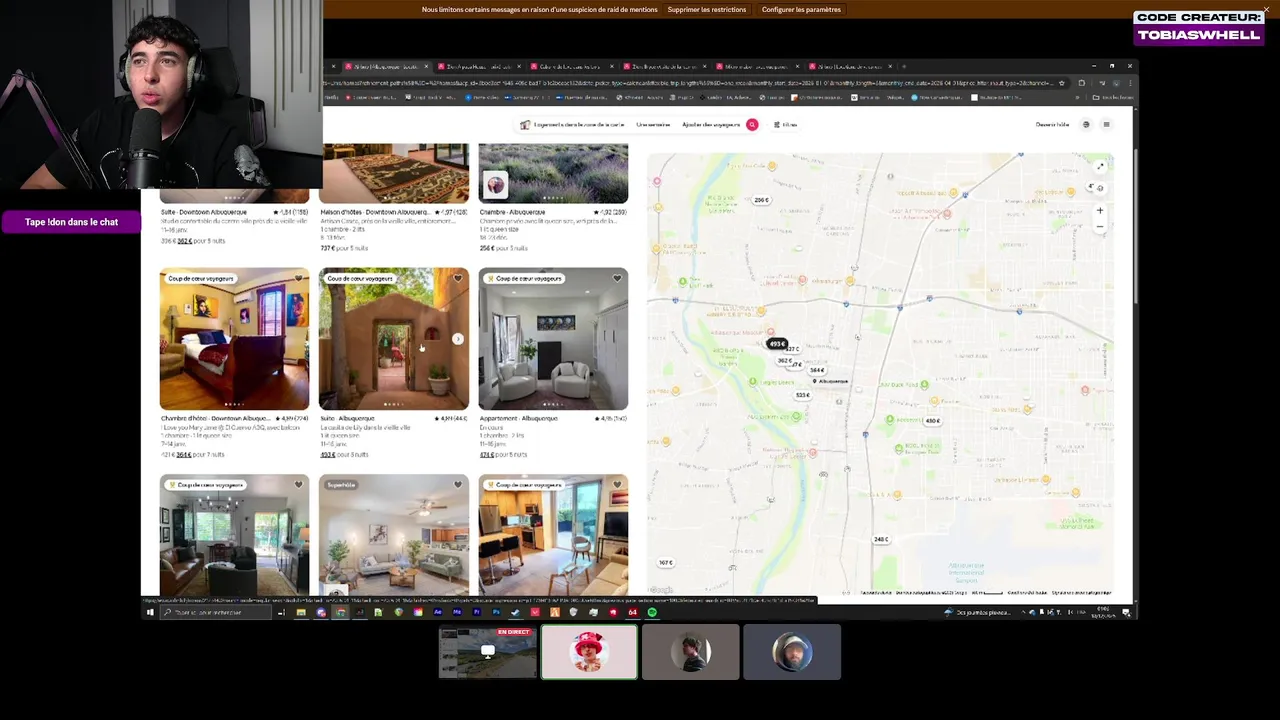Click 'Devenir hôte' link

point(1052,125)
